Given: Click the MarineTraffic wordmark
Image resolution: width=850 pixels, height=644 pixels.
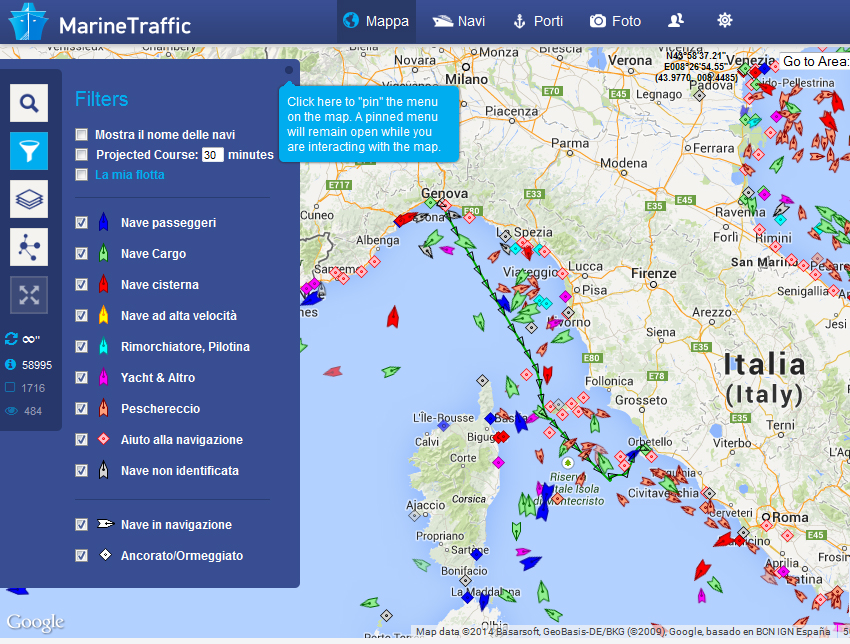Looking at the screenshot, I should point(125,25).
